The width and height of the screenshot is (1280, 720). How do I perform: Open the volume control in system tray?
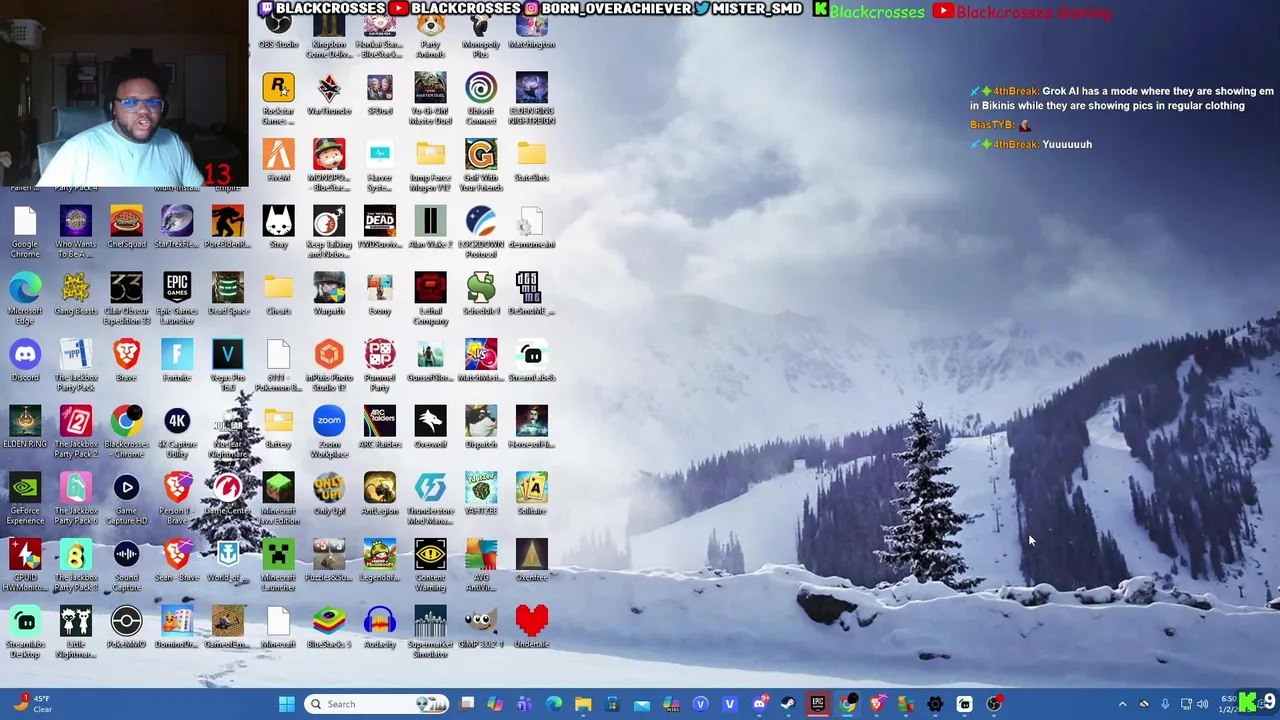tap(1202, 704)
